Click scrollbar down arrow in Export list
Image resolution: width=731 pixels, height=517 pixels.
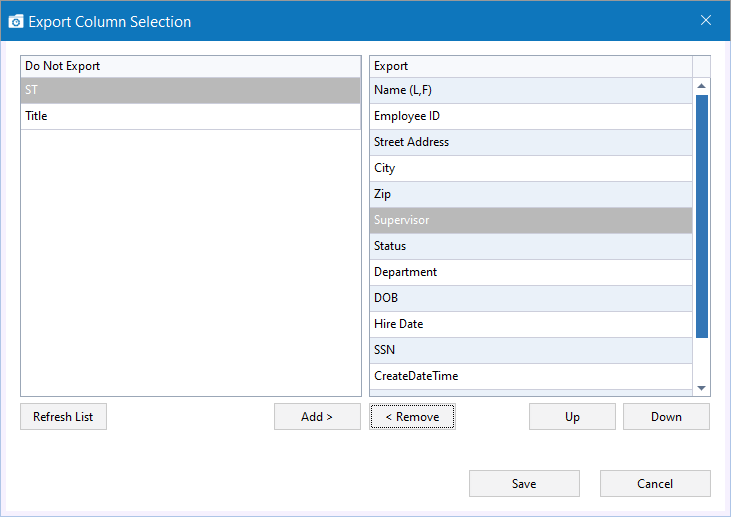coord(701,388)
